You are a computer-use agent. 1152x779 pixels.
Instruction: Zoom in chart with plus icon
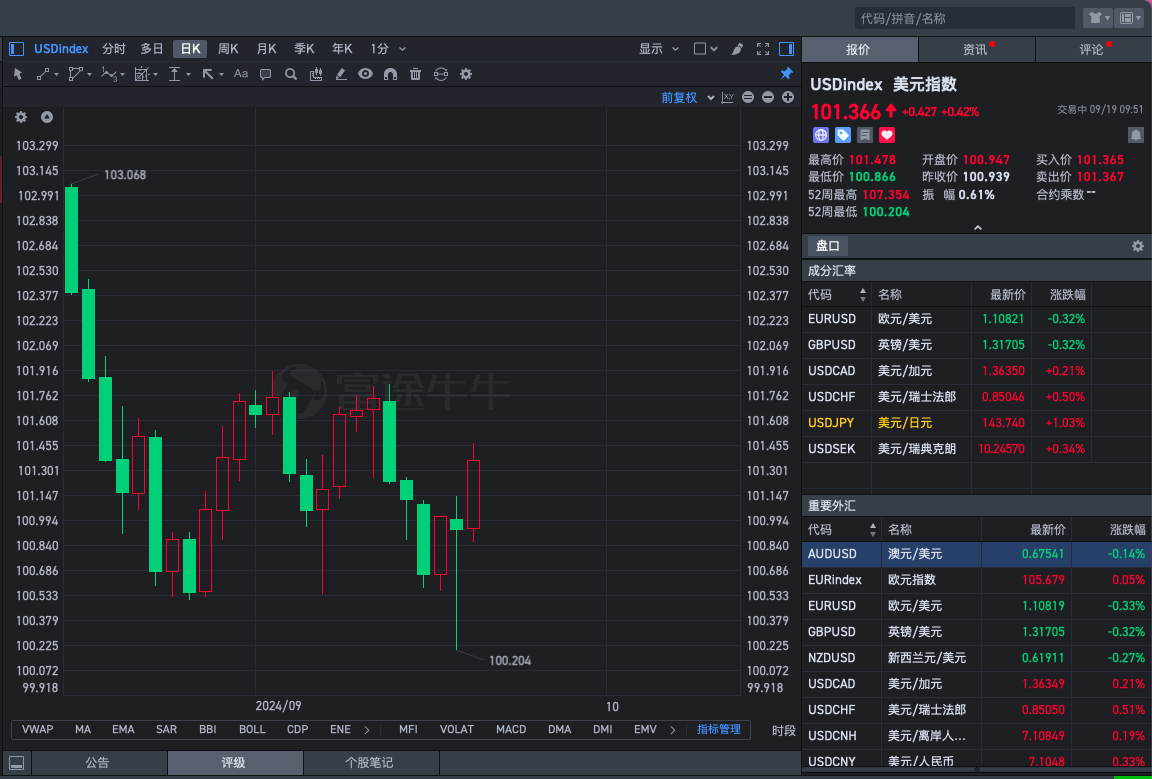788,97
